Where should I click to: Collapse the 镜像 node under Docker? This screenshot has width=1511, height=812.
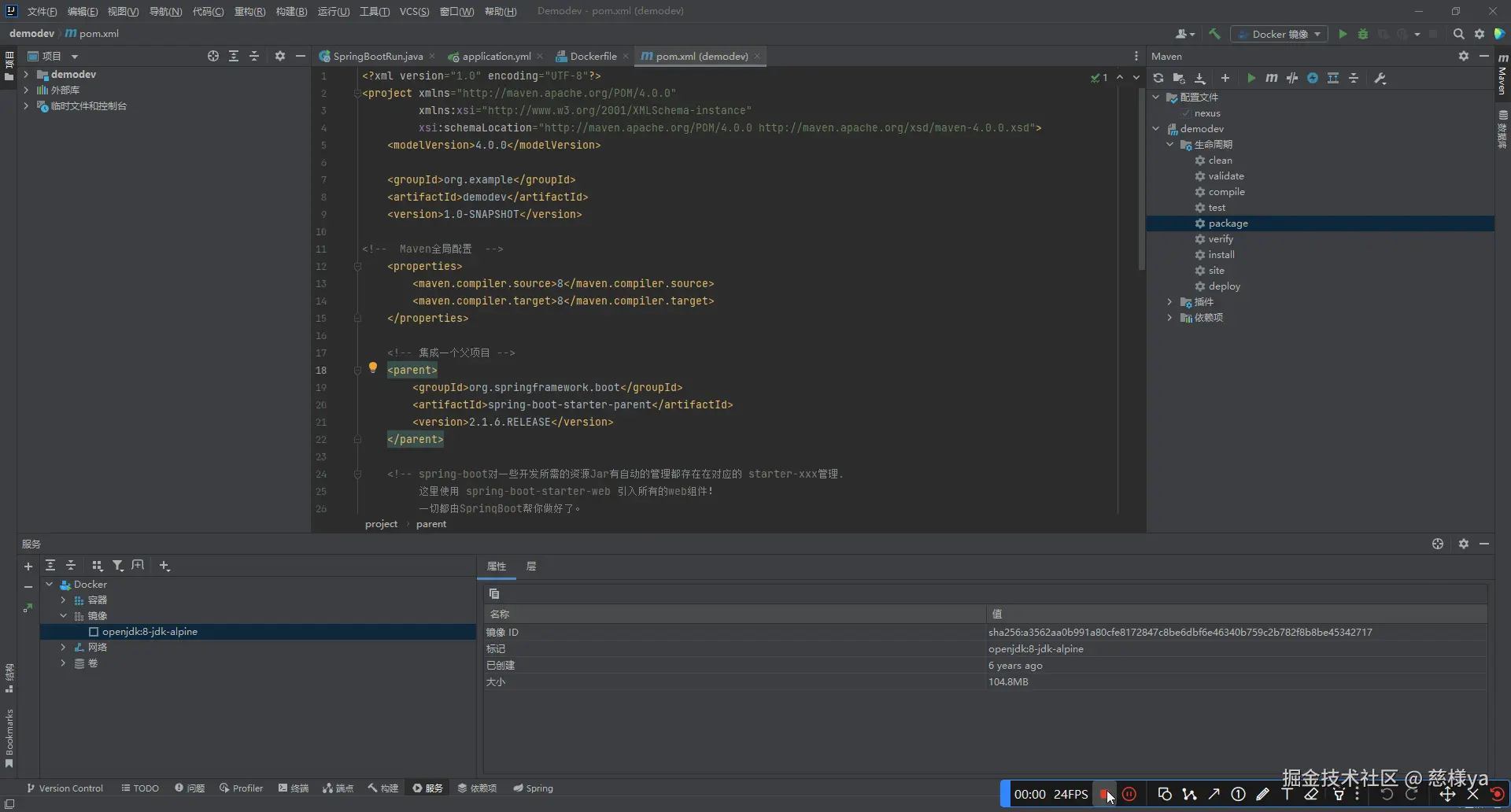[64, 615]
